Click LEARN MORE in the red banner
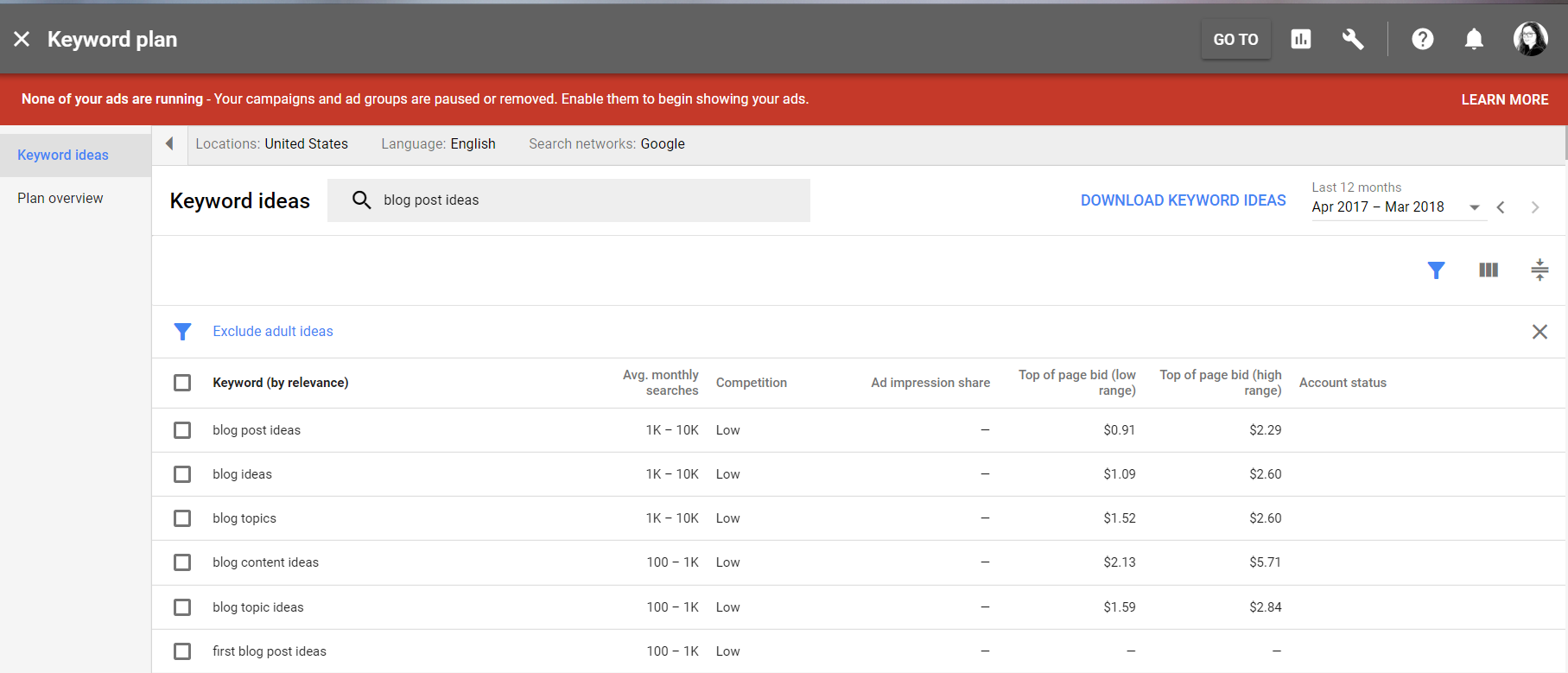Viewport: 1568px width, 673px height. 1504,99
